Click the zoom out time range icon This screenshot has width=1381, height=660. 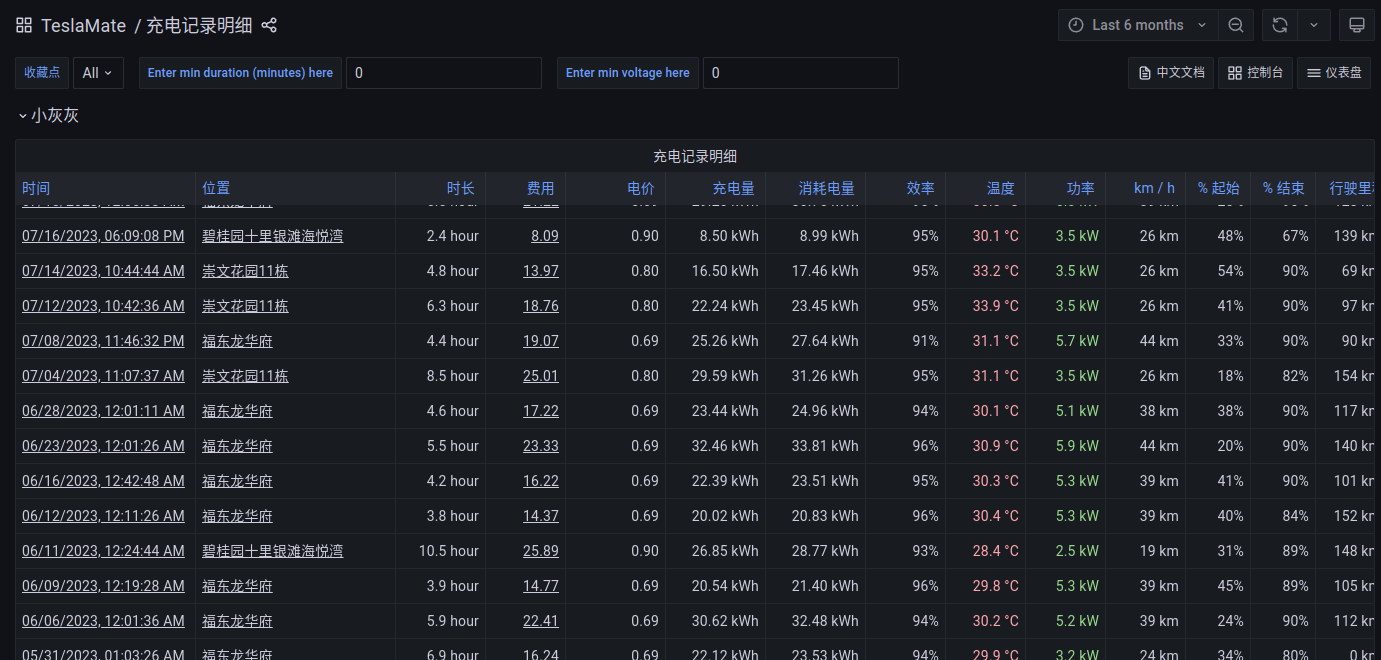click(1236, 25)
